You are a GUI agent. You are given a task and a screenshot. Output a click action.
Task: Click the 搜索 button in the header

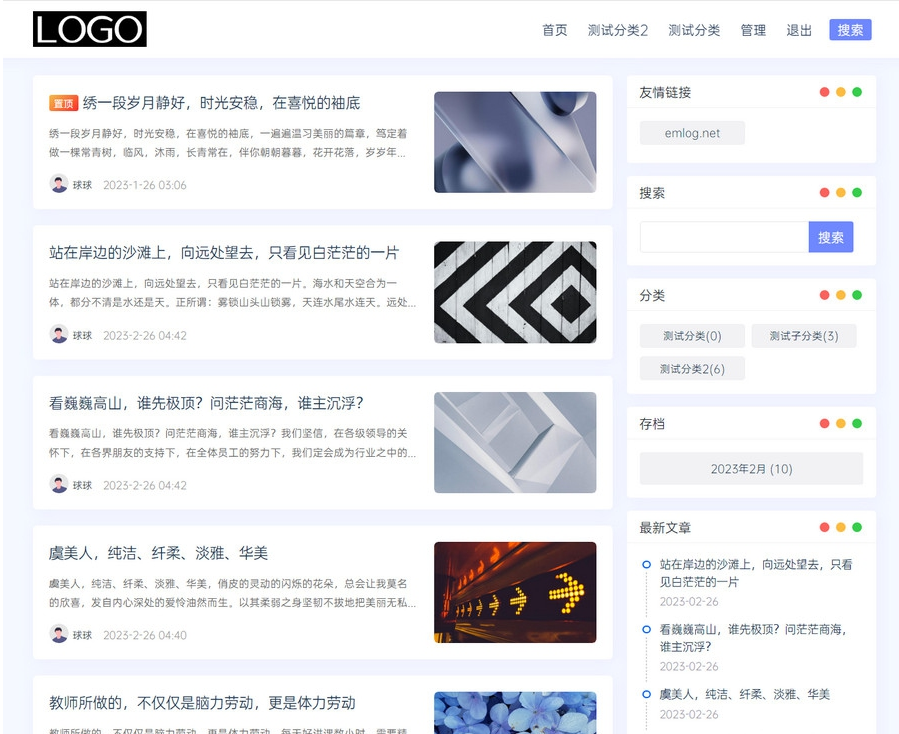pyautogui.click(x=850, y=30)
